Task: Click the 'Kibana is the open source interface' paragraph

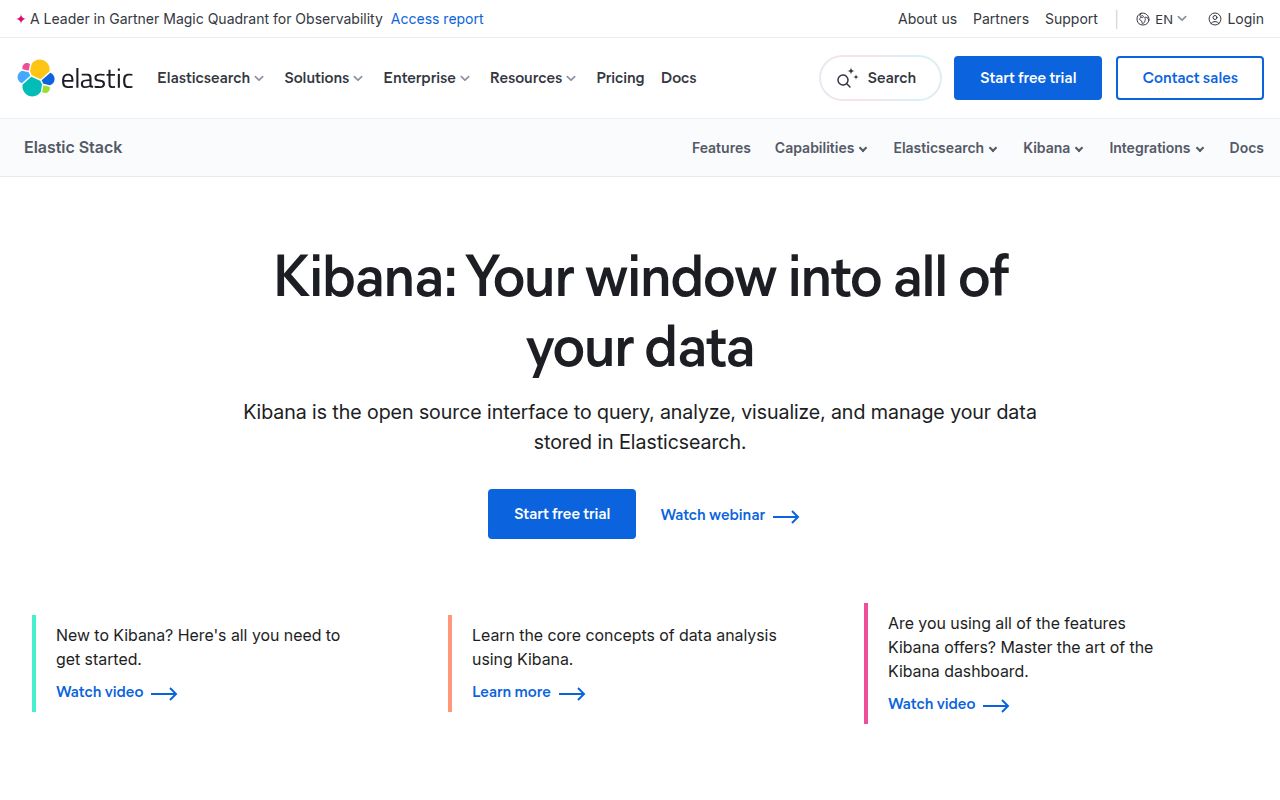Action: tap(640, 427)
